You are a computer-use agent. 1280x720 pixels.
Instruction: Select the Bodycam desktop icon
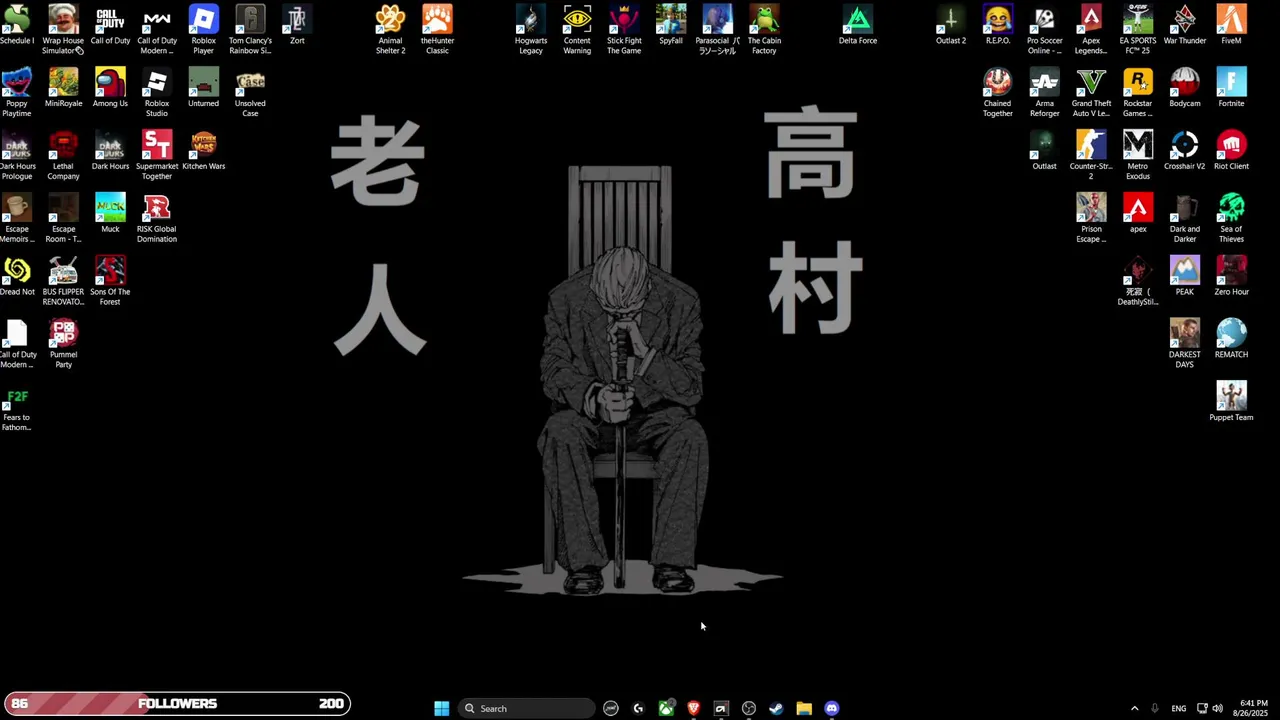click(x=1185, y=88)
